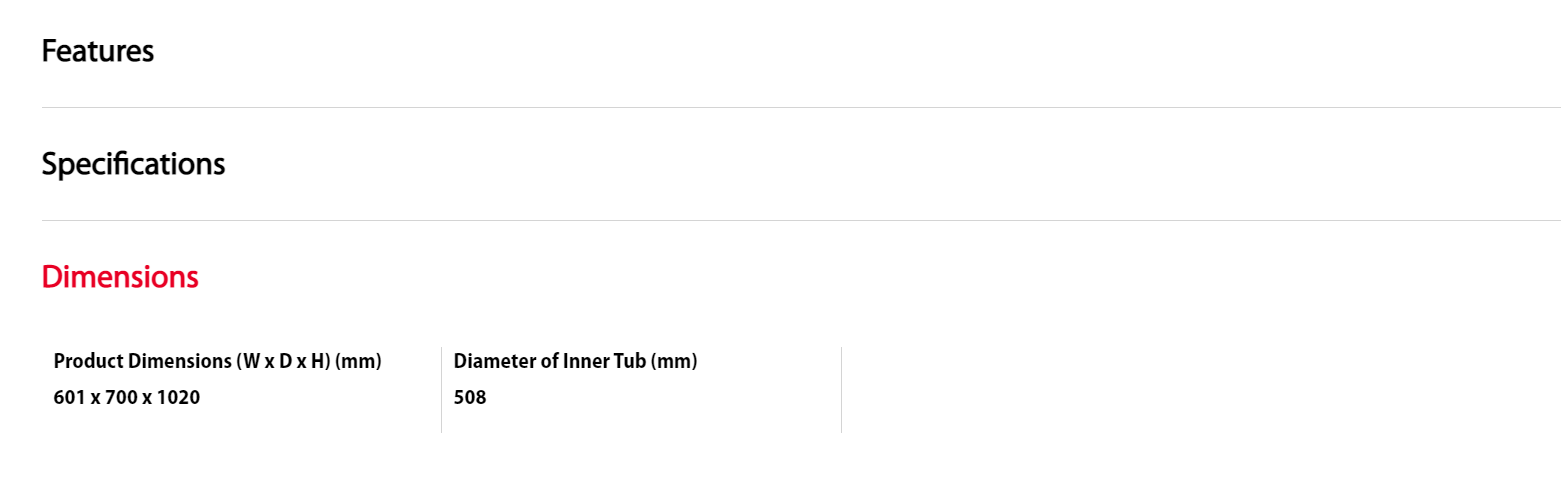Click (mm) in the Diameter label
The height and width of the screenshot is (490, 1561).
click(674, 361)
